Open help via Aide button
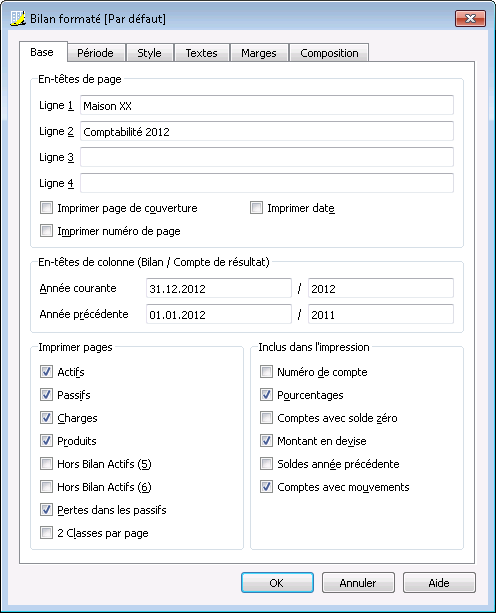The height and width of the screenshot is (613, 496). coord(439,583)
